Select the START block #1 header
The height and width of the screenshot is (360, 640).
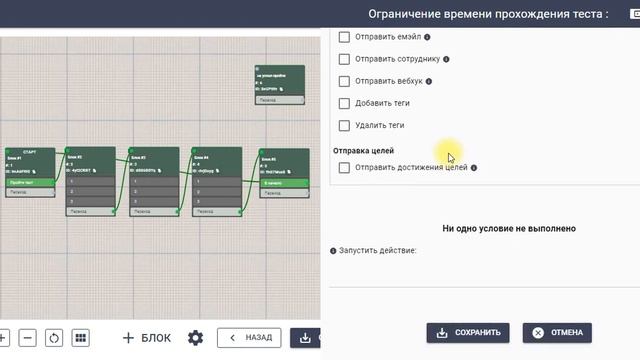[30, 163]
